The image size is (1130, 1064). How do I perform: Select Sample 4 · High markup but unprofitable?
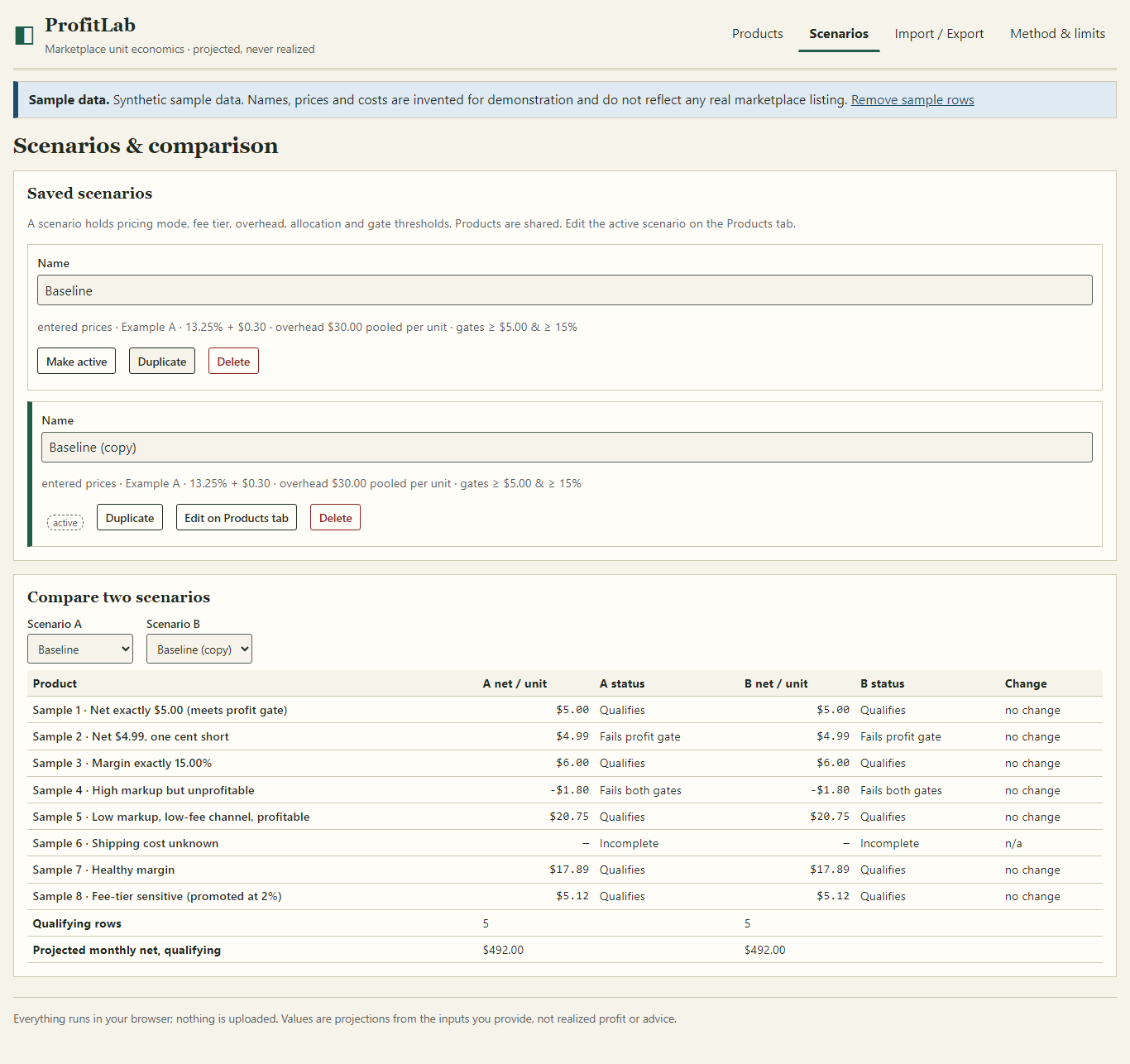point(565,790)
